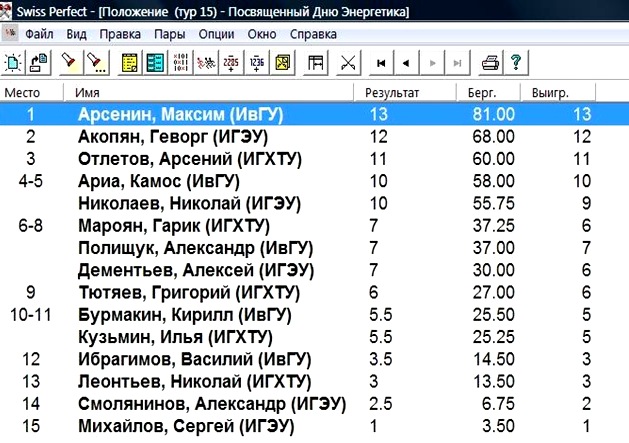Open the Справка menu
Screen dimensions: 629x443
[313, 34]
